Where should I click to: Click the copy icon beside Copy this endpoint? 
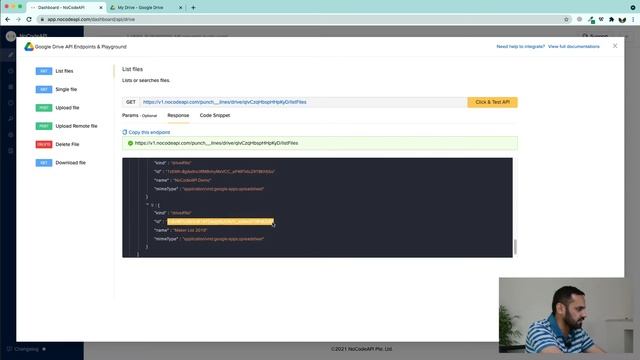pos(124,132)
